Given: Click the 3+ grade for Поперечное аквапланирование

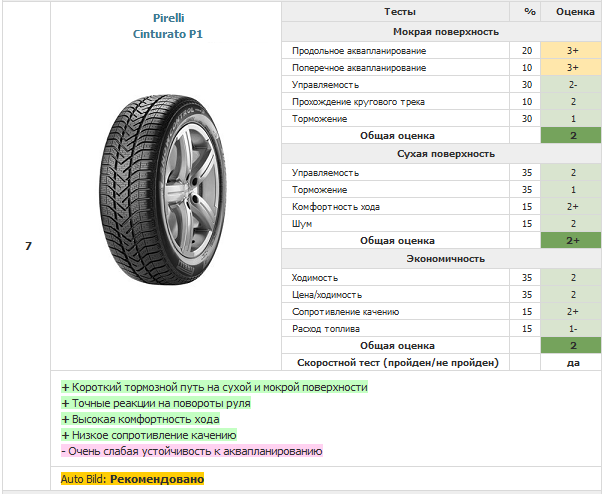Looking at the screenshot, I should [571, 67].
